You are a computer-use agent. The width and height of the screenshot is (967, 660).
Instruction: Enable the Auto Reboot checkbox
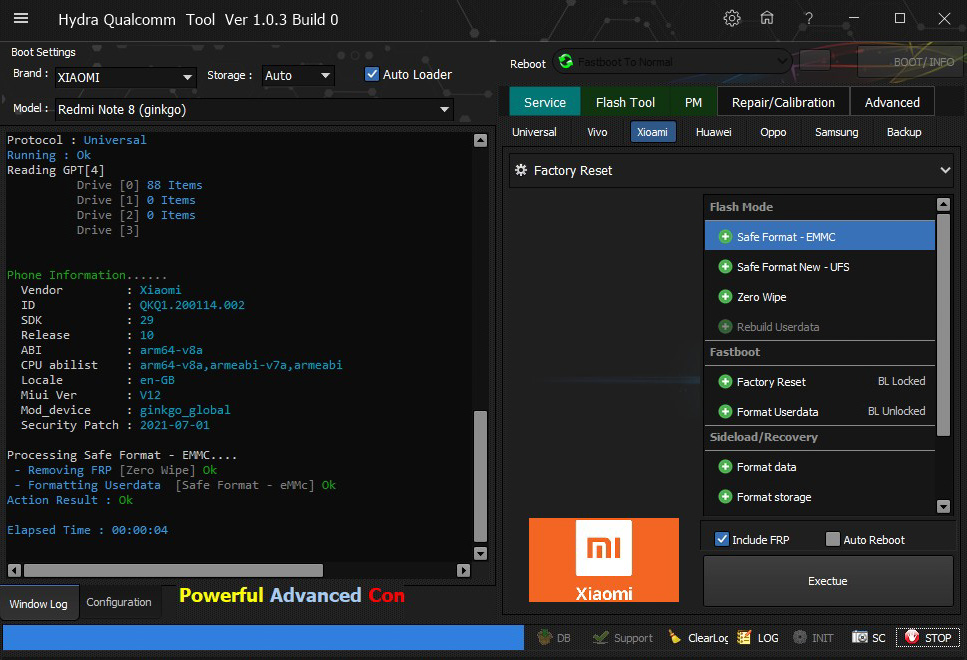(833, 540)
